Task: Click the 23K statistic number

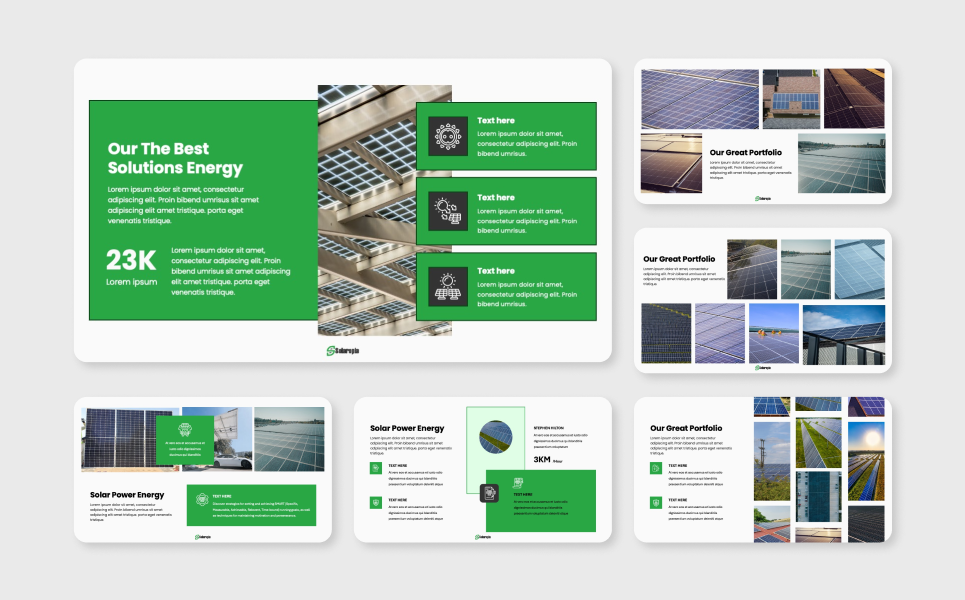Action: click(x=131, y=261)
